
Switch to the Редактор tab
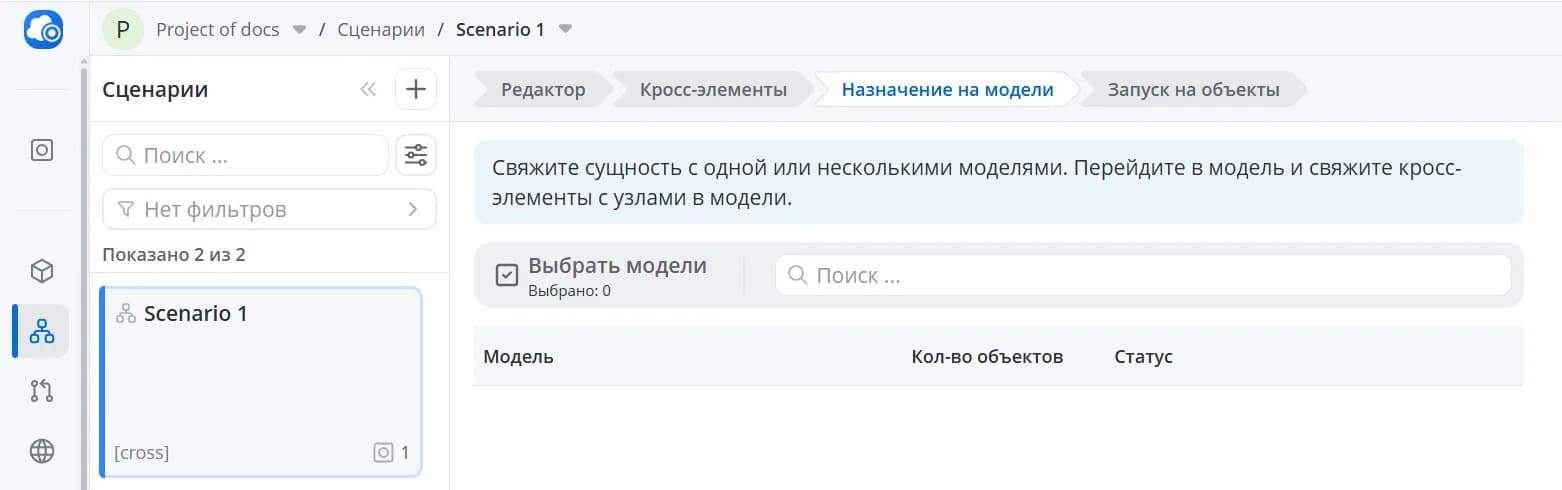tap(543, 89)
